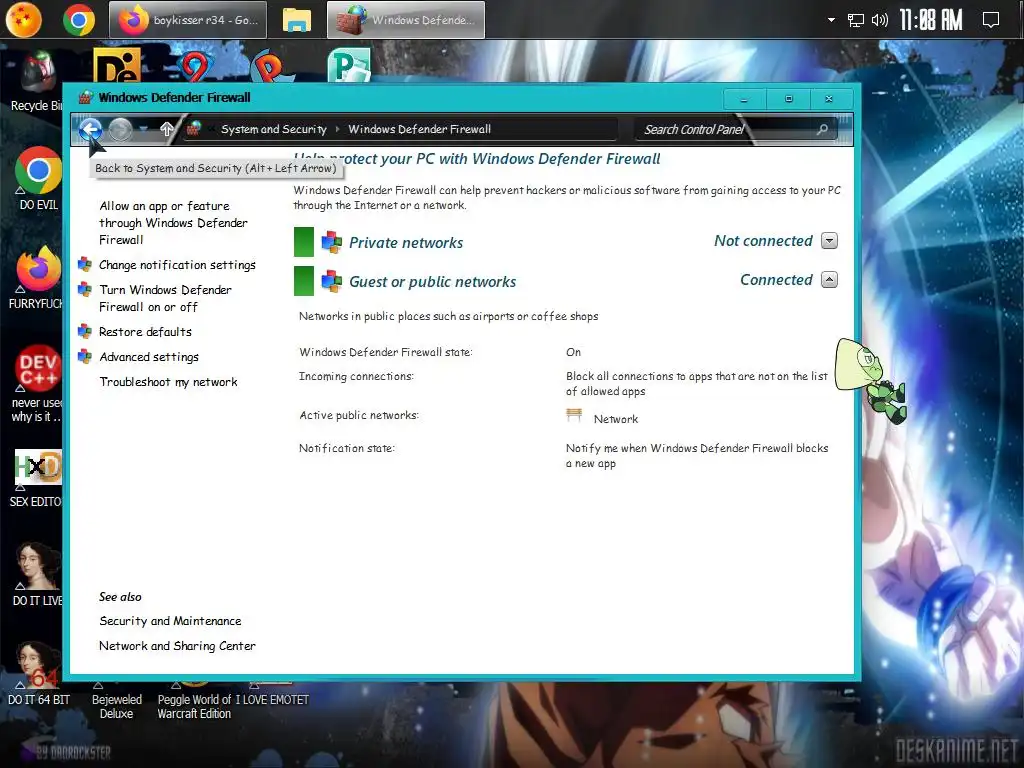The width and height of the screenshot is (1024, 768).
Task: Open Advanced settings link
Action: pyautogui.click(x=149, y=357)
